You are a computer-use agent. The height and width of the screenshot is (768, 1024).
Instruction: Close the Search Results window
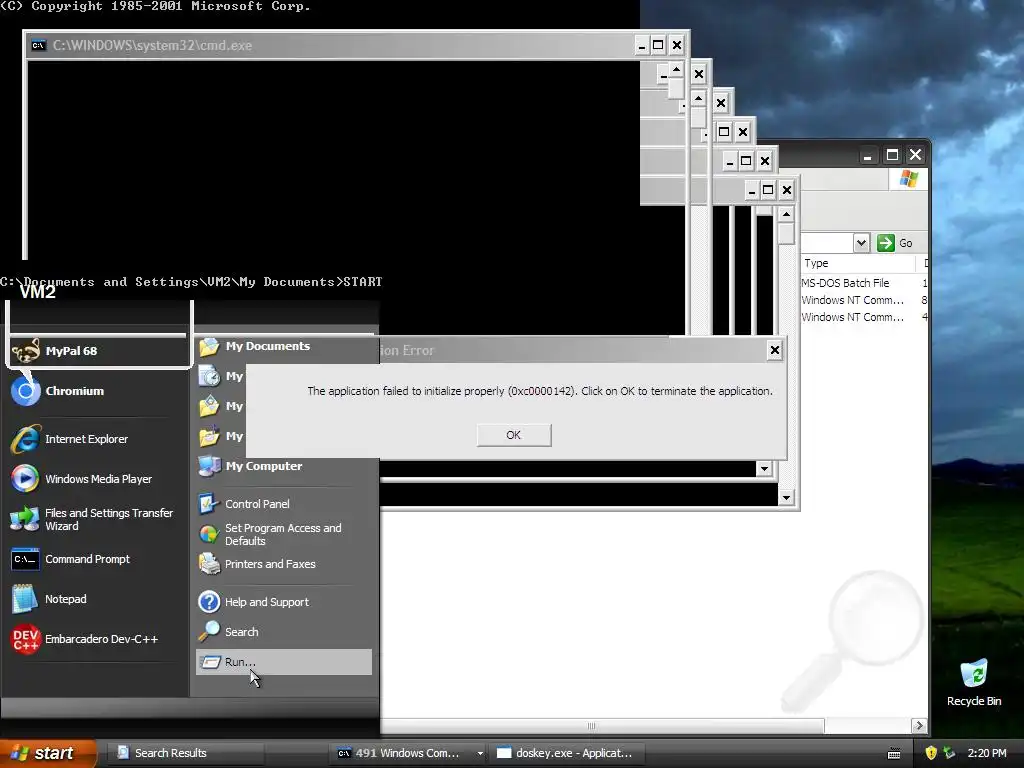click(x=916, y=155)
